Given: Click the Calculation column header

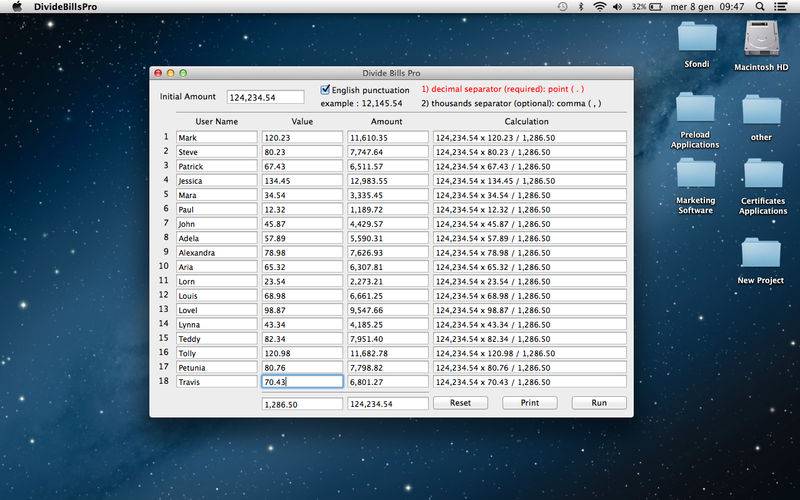Looking at the screenshot, I should 527,121.
